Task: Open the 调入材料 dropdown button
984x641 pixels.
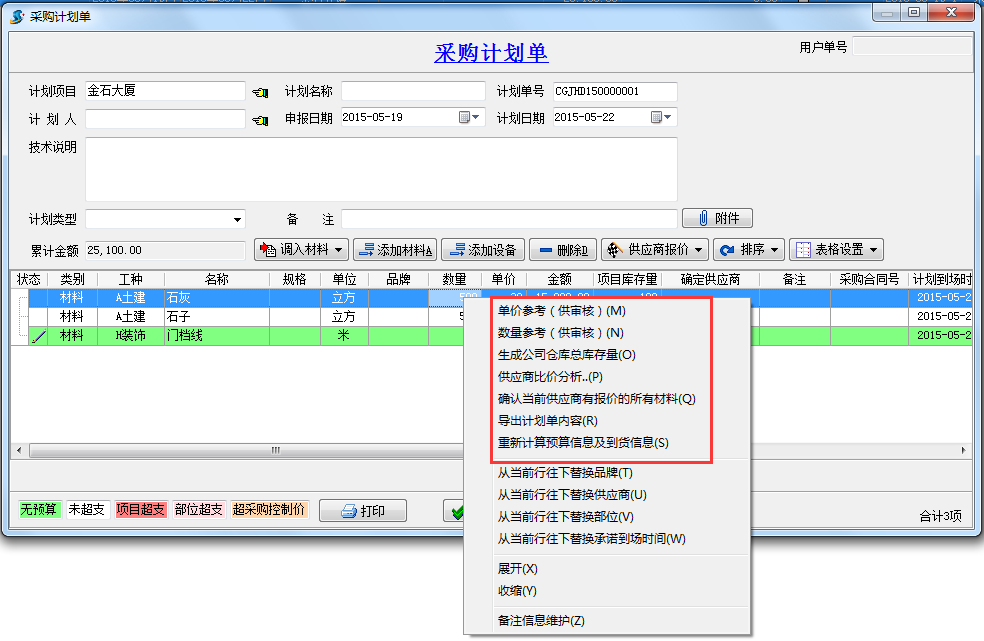Action: 302,249
